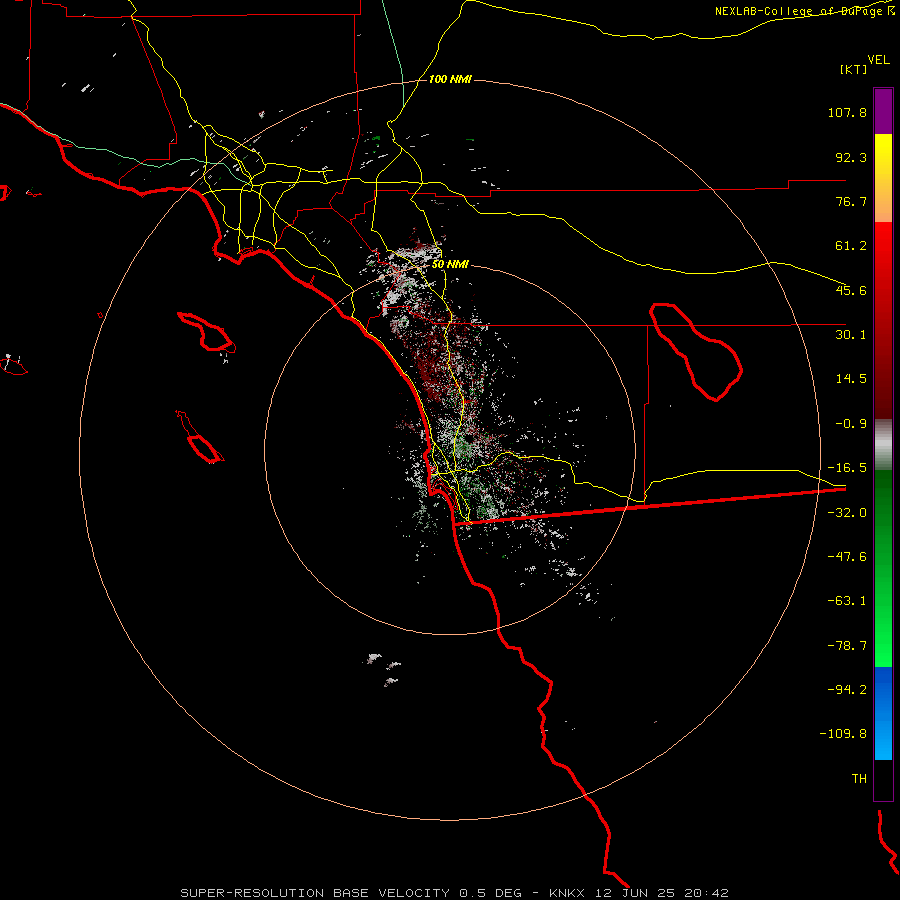Click the 100 NMI range ring label
The height and width of the screenshot is (900, 900).
click(x=450, y=79)
